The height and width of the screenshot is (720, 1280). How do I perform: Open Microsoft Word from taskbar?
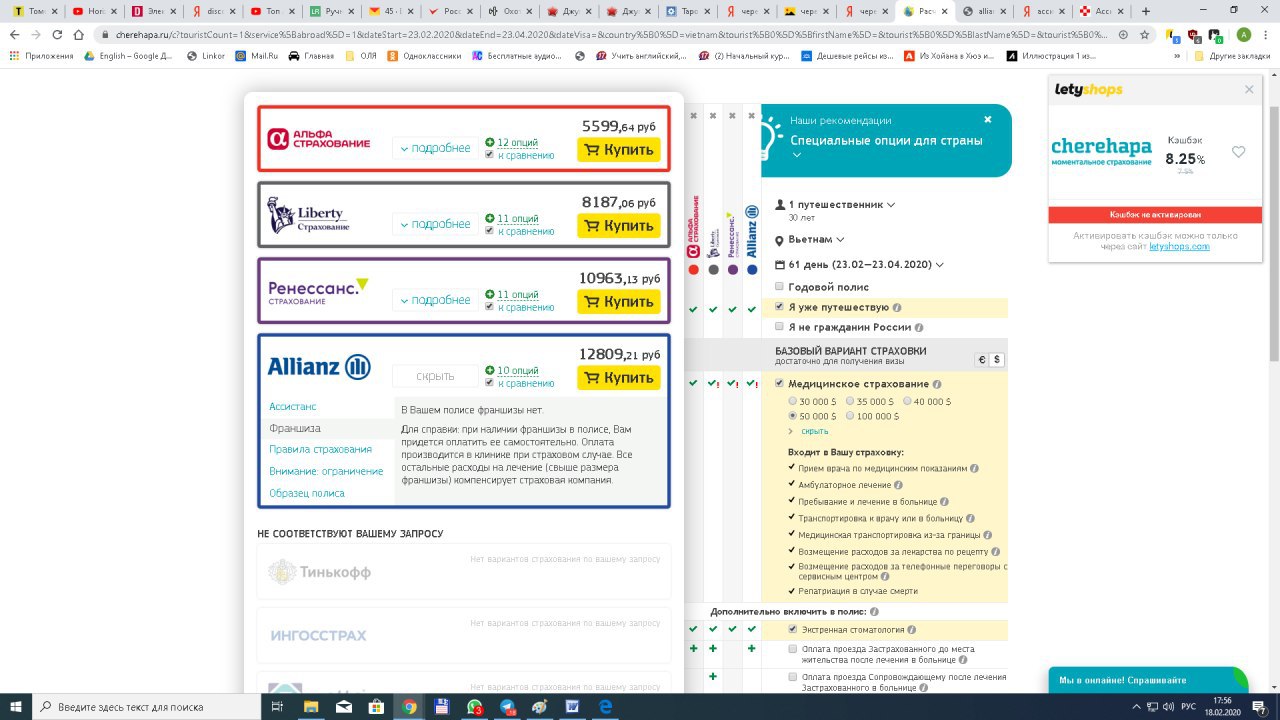click(x=572, y=706)
